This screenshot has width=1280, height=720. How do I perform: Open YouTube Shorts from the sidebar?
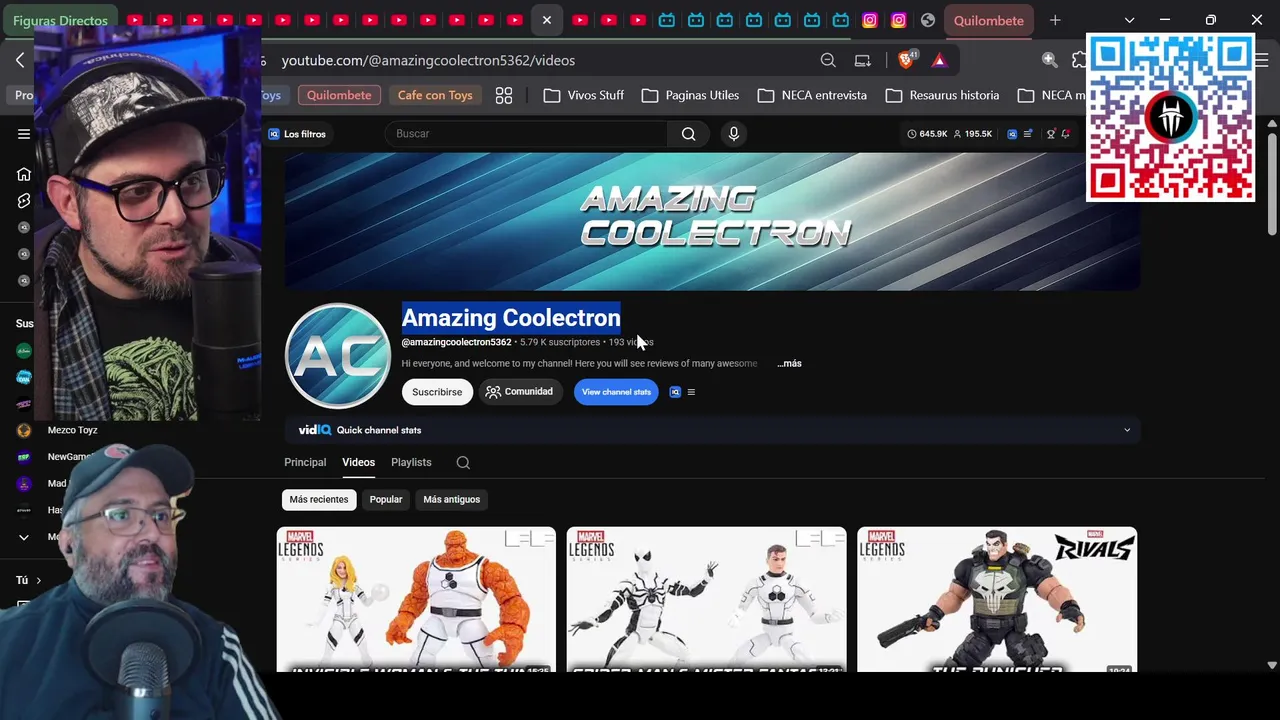[24, 201]
